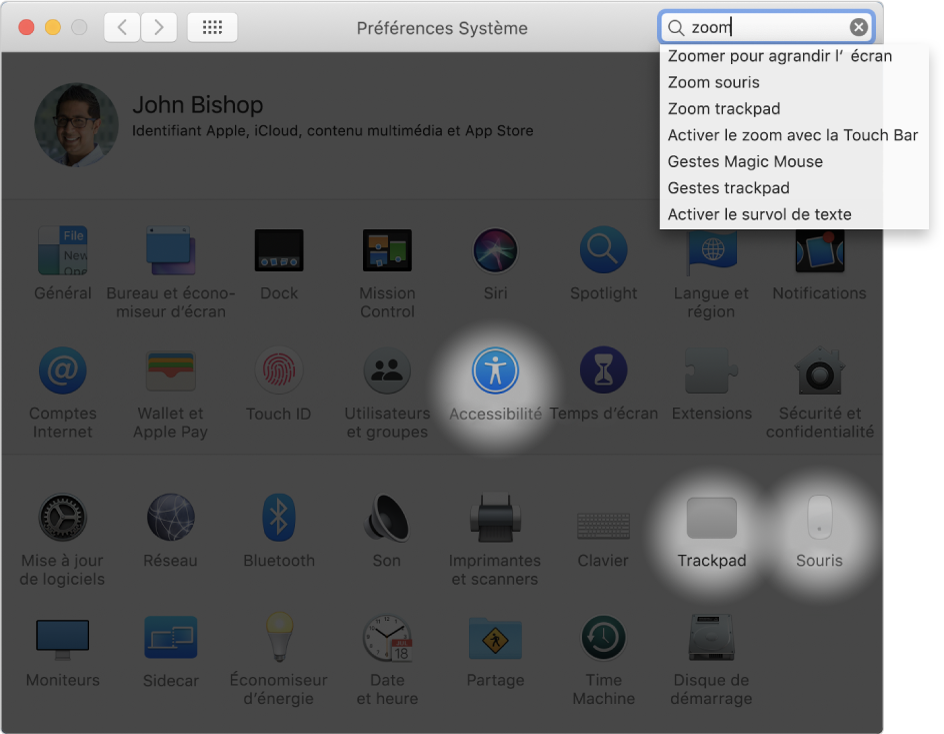Go forward with the right chevron button
The height and width of the screenshot is (734, 944).
[x=159, y=27]
